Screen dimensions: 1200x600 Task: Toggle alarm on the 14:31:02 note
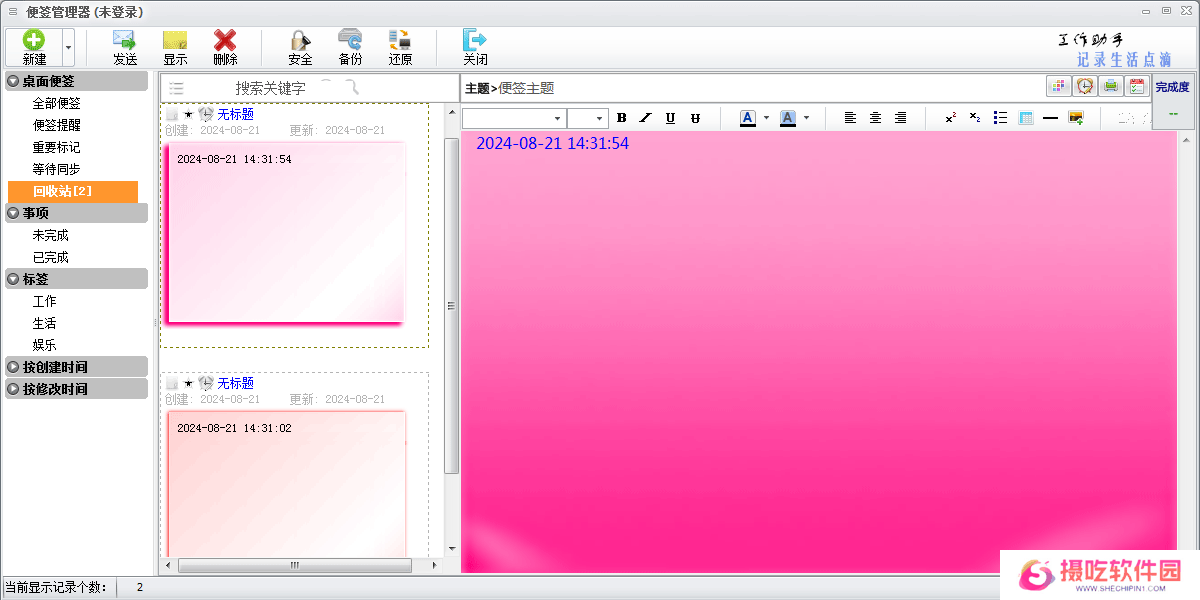click(206, 383)
